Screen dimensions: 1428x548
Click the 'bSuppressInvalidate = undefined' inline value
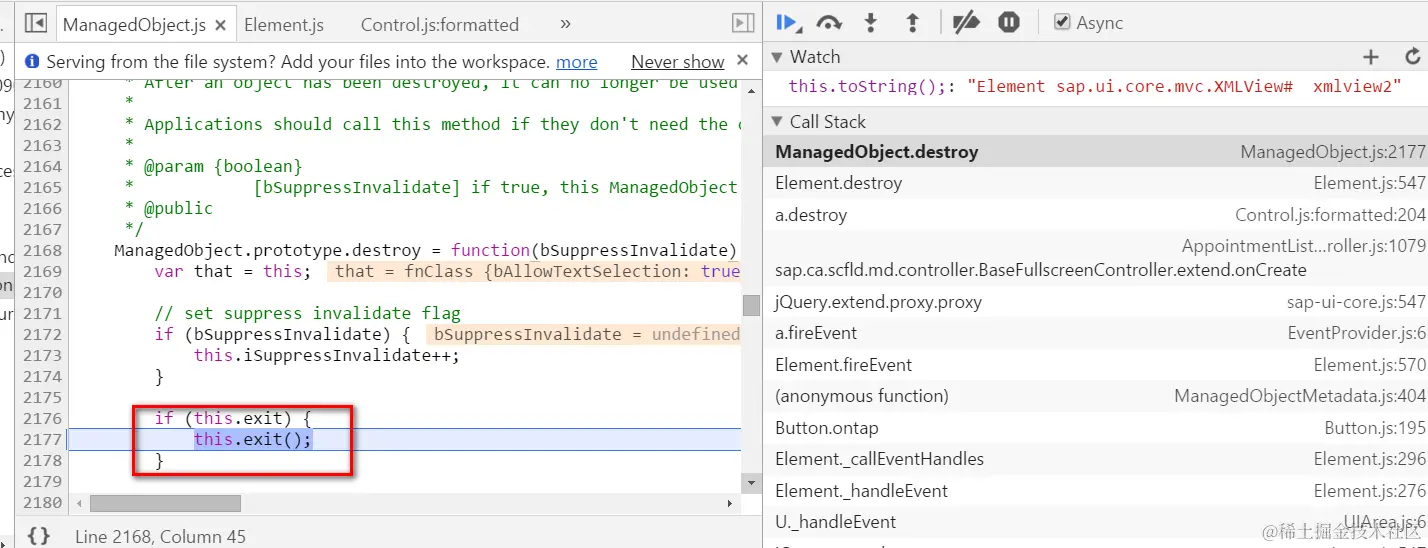[585, 334]
